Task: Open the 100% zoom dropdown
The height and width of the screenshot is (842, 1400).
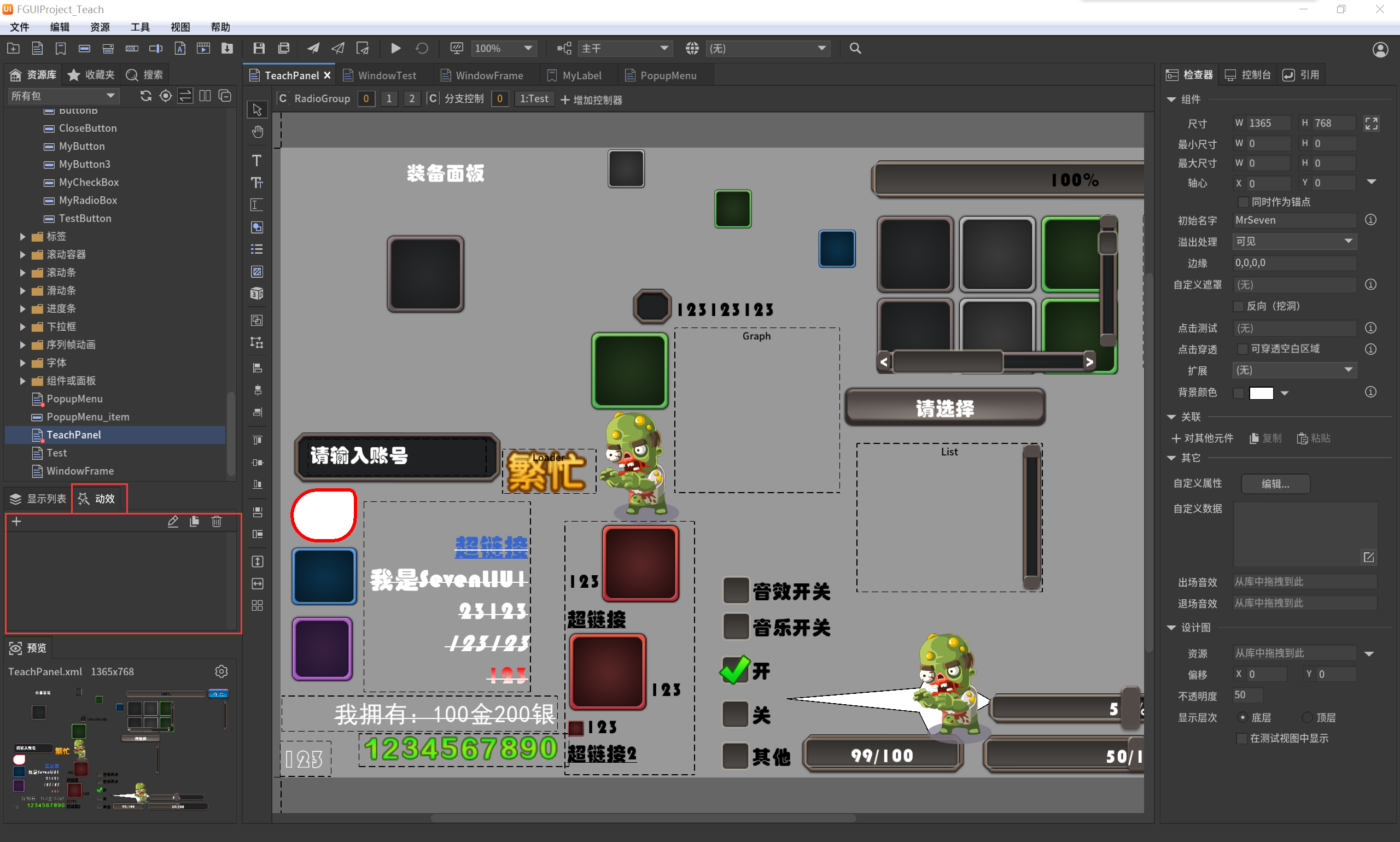Action: 504,48
